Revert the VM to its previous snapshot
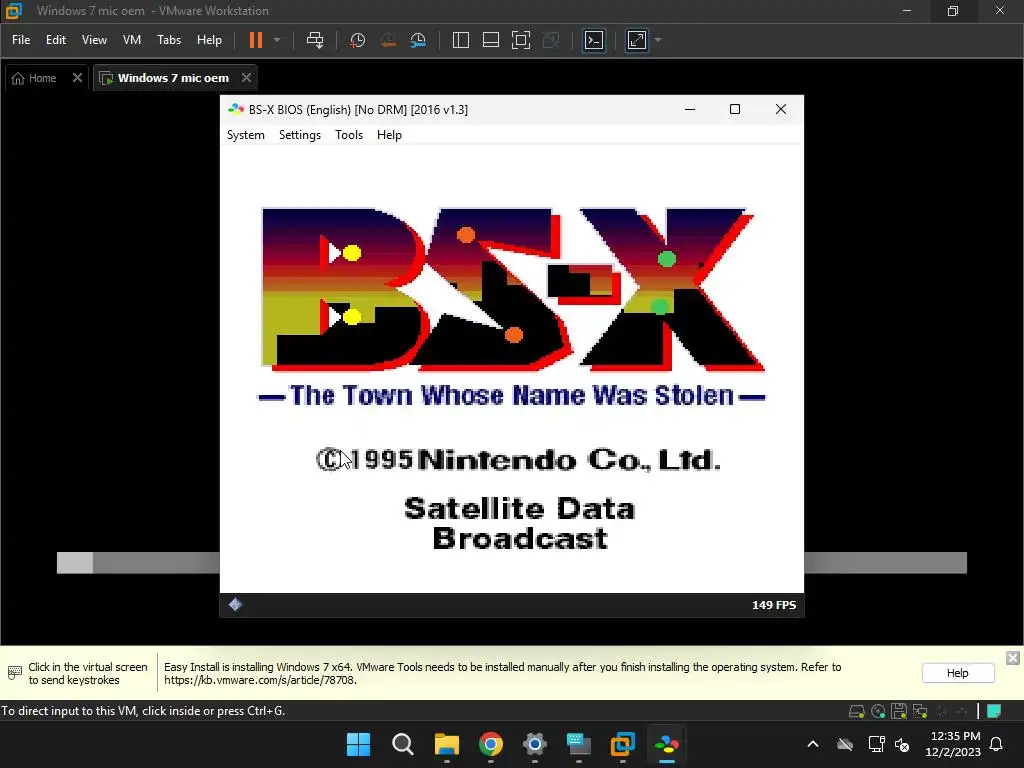 (x=388, y=40)
